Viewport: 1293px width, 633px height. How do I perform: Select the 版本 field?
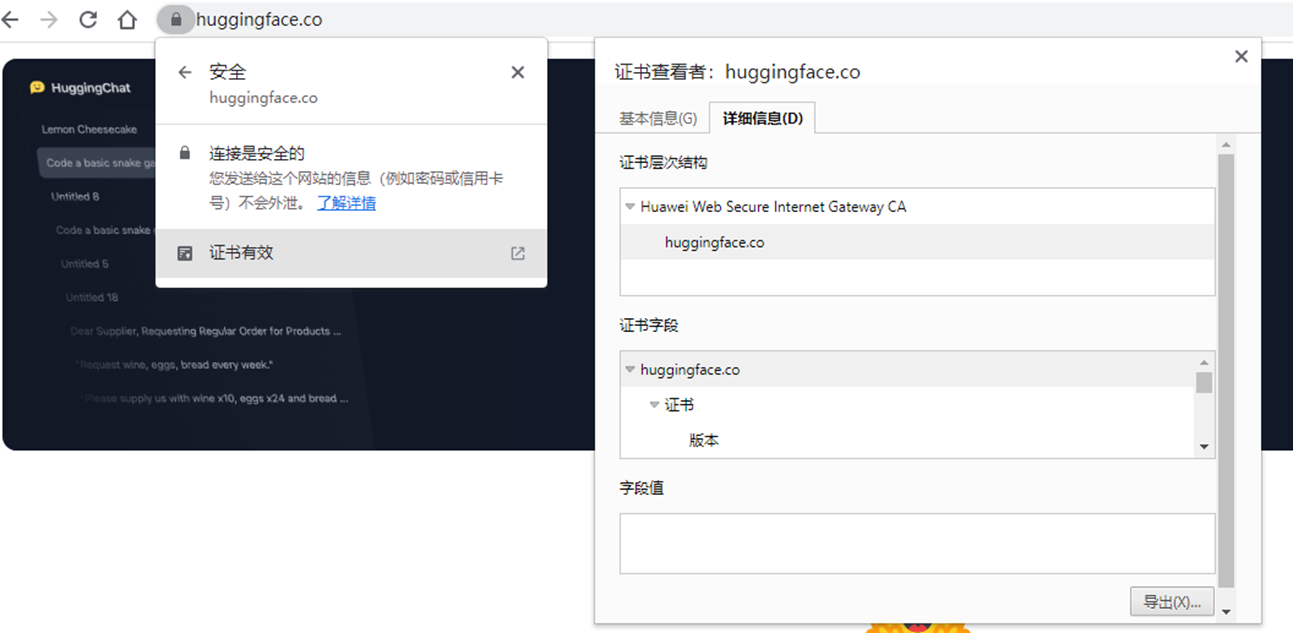click(703, 440)
